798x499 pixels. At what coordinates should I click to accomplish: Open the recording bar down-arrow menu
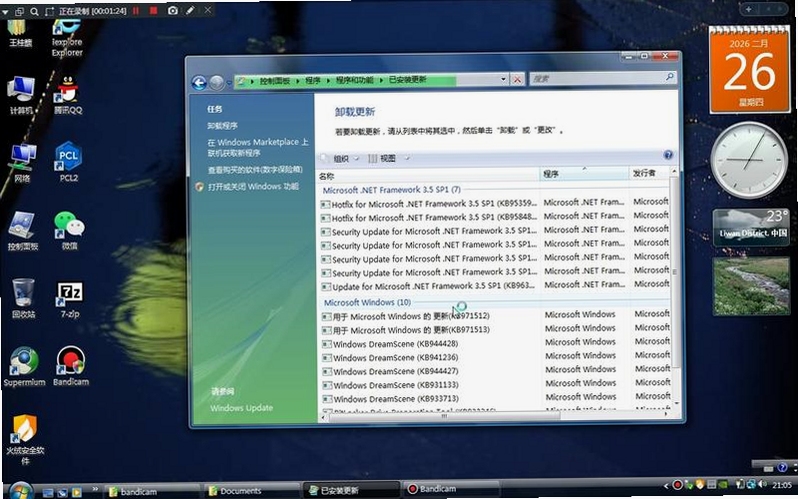tap(5, 11)
